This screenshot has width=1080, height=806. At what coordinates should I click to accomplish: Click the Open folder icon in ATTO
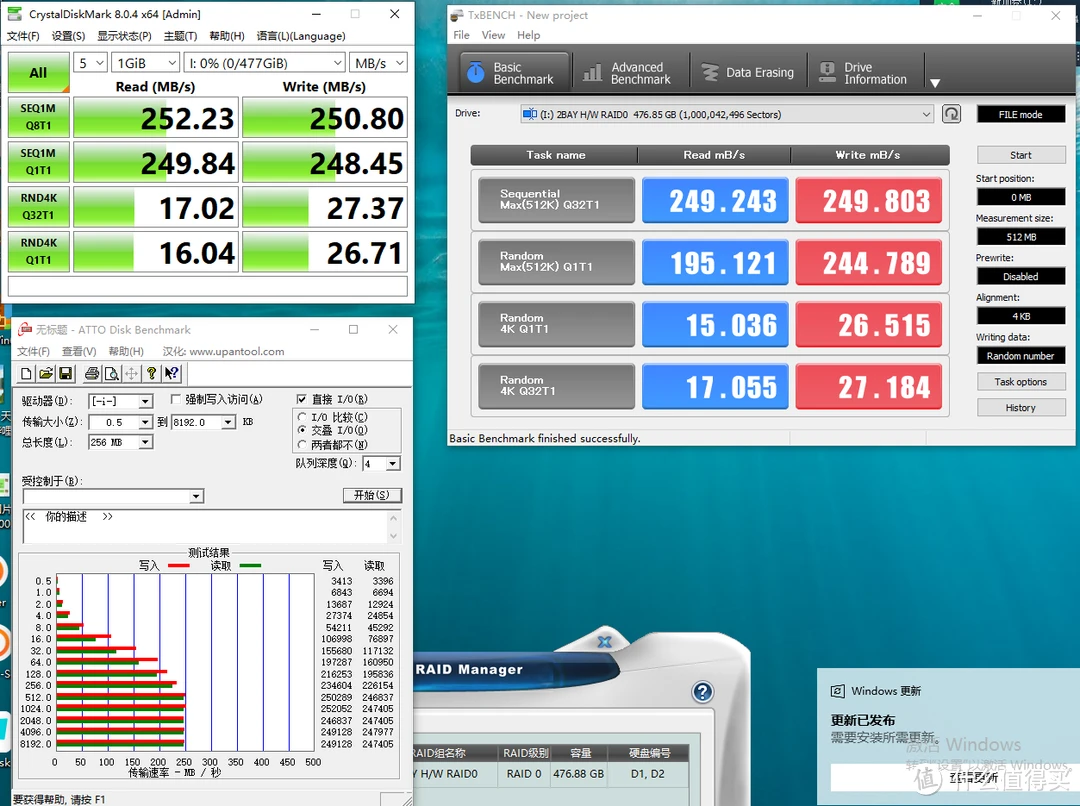pyautogui.click(x=45, y=374)
